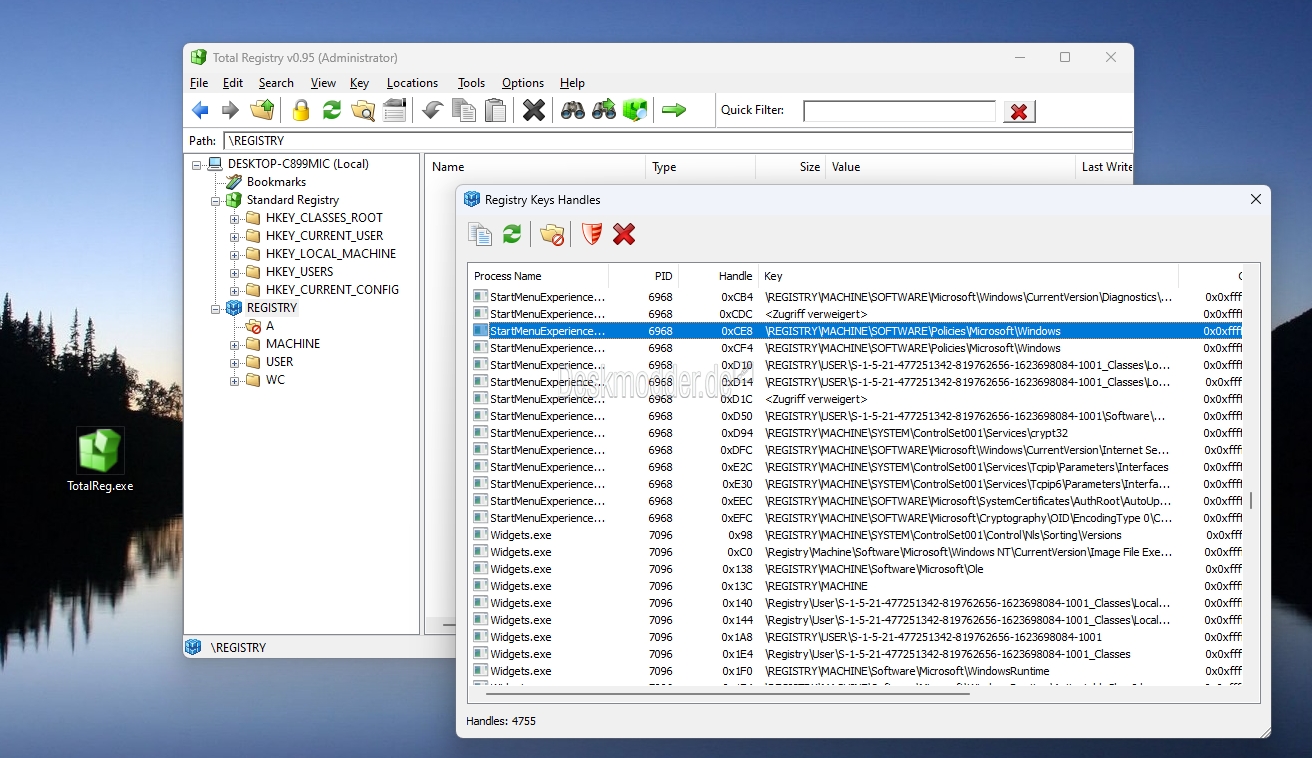Click the Type column header in main list
The height and width of the screenshot is (758, 1312).
tap(700, 167)
